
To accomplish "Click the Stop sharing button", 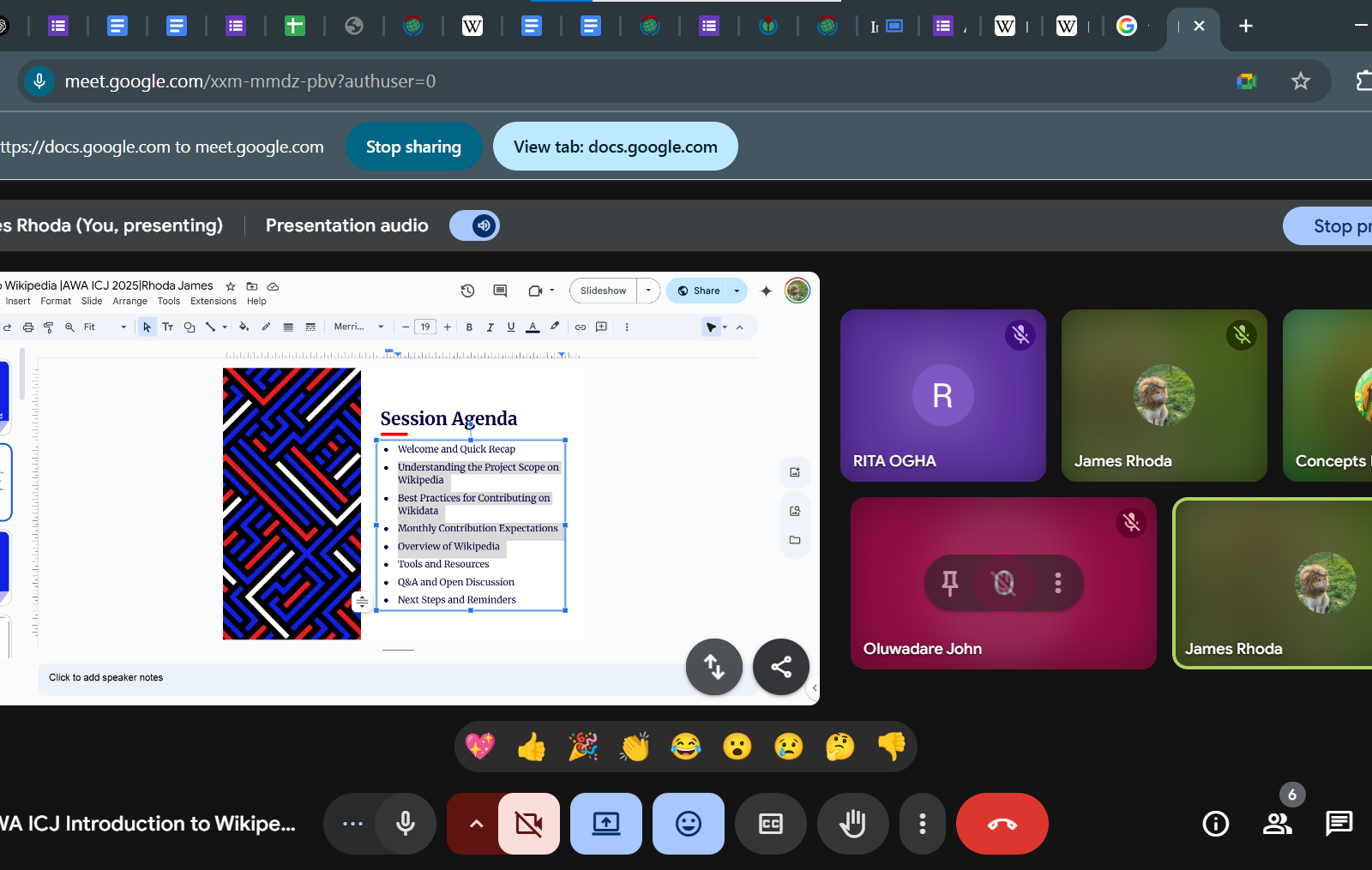I will [413, 147].
